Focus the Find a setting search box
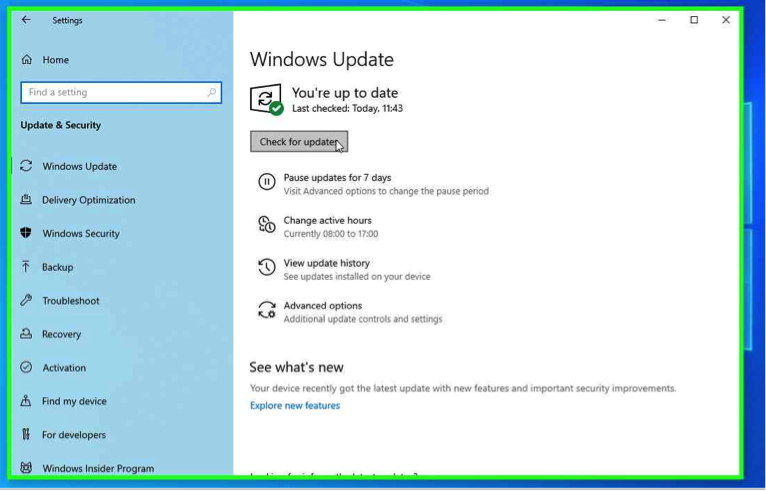Viewport: 766px width, 491px height. 112,93
